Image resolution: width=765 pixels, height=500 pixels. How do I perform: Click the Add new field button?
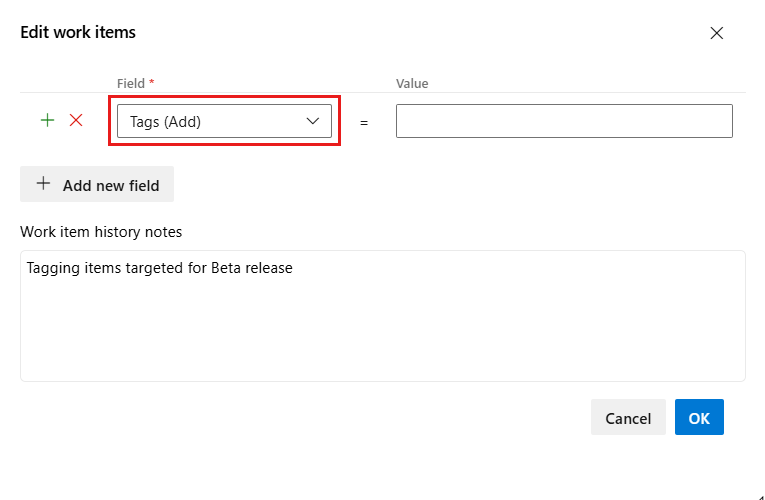point(97,184)
